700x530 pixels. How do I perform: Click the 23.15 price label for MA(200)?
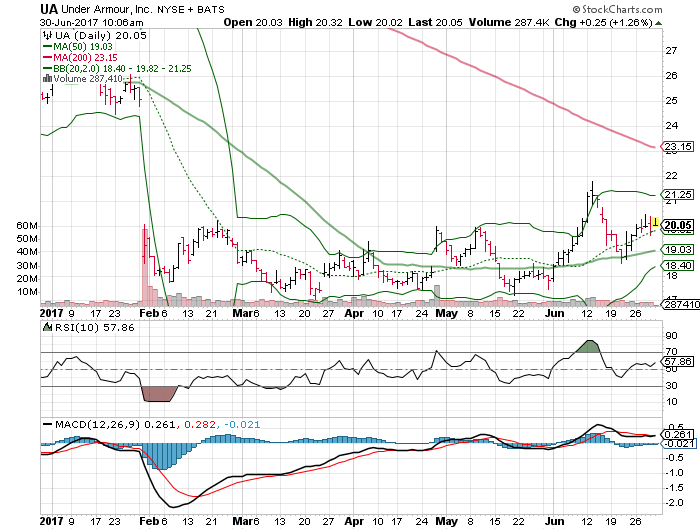point(678,146)
